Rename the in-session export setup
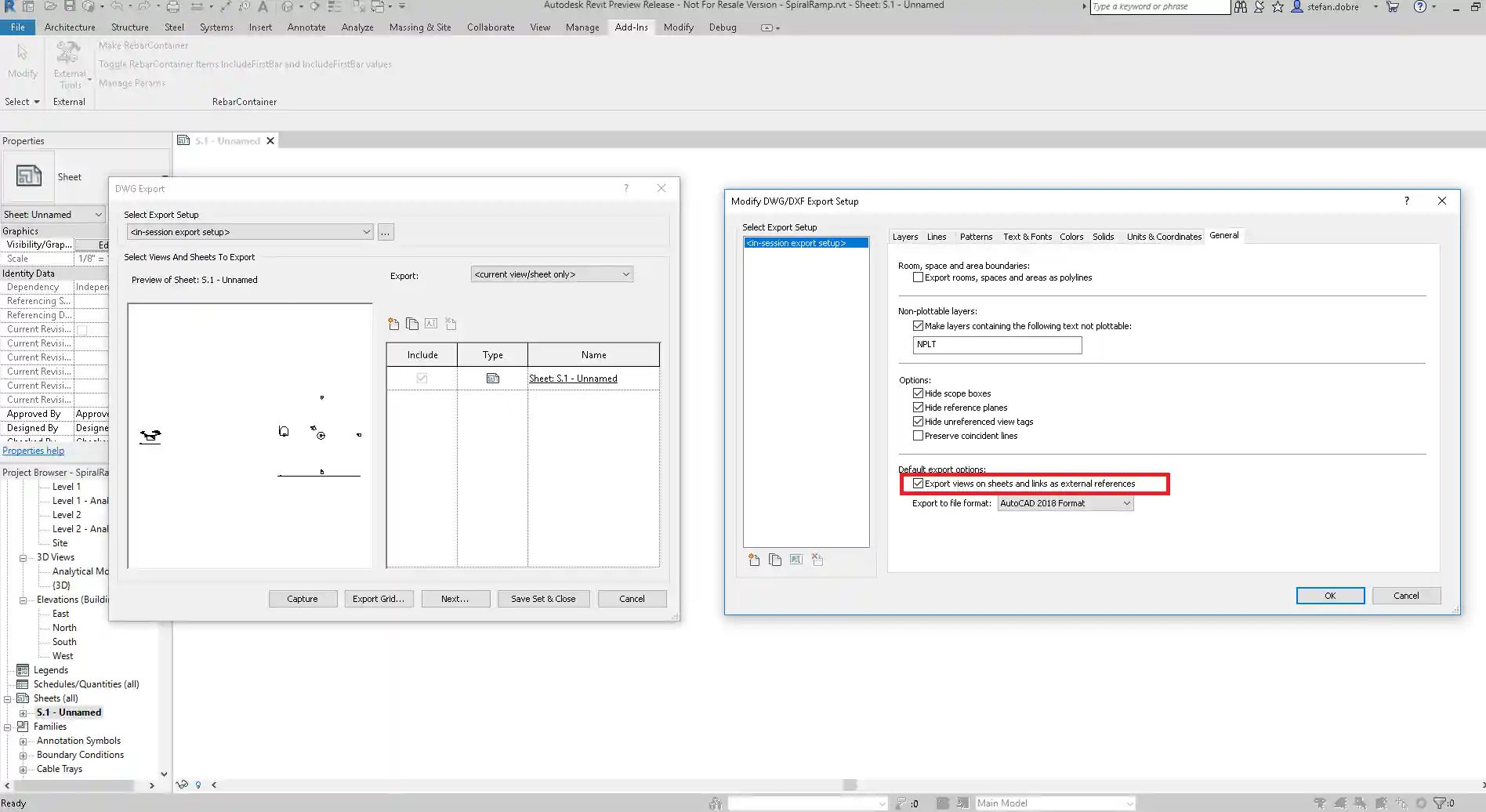The image size is (1486, 812). (796, 560)
